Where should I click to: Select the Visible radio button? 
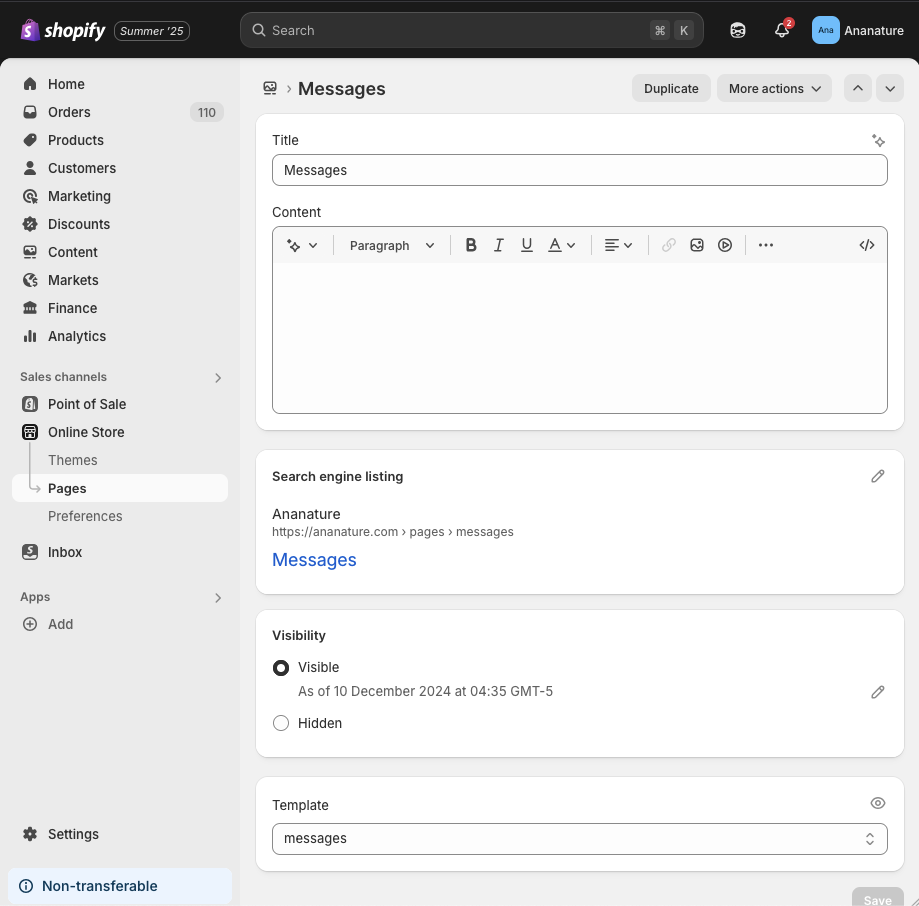(x=281, y=667)
